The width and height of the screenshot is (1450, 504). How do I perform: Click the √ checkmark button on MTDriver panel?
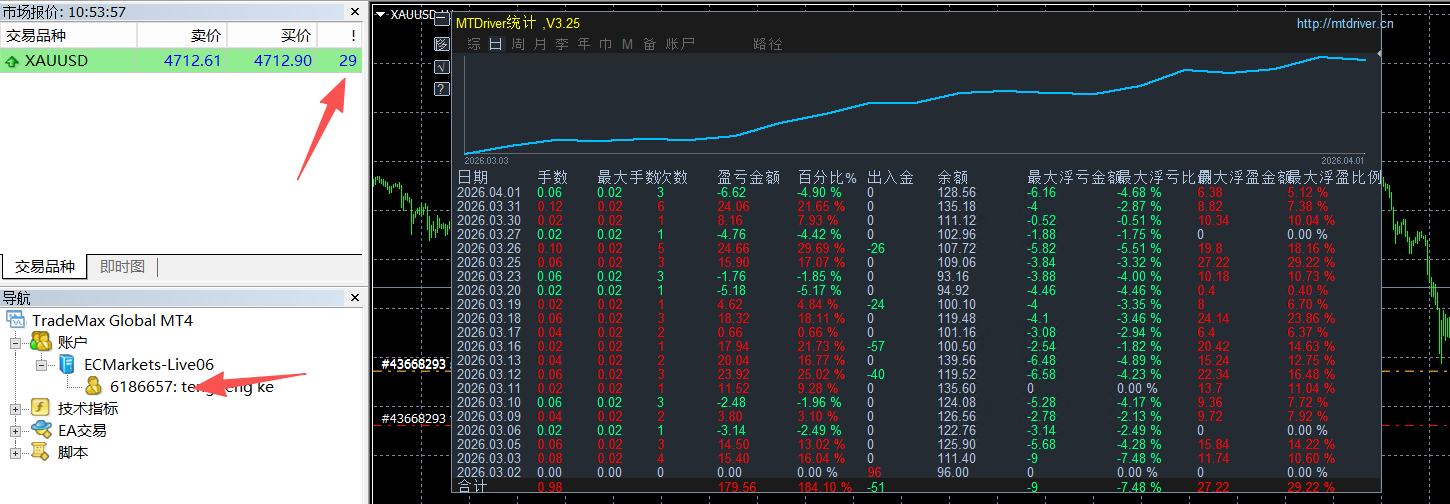pyautogui.click(x=442, y=67)
